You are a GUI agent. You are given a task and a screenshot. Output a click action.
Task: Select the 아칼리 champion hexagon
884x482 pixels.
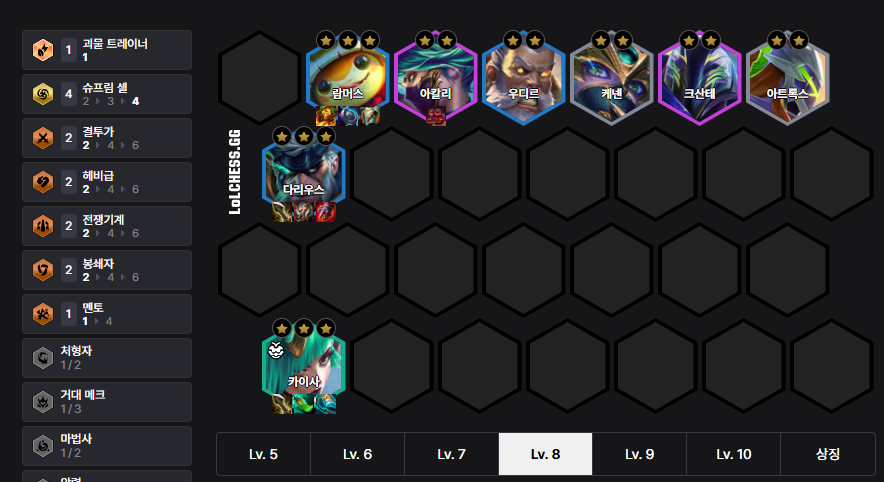(436, 78)
